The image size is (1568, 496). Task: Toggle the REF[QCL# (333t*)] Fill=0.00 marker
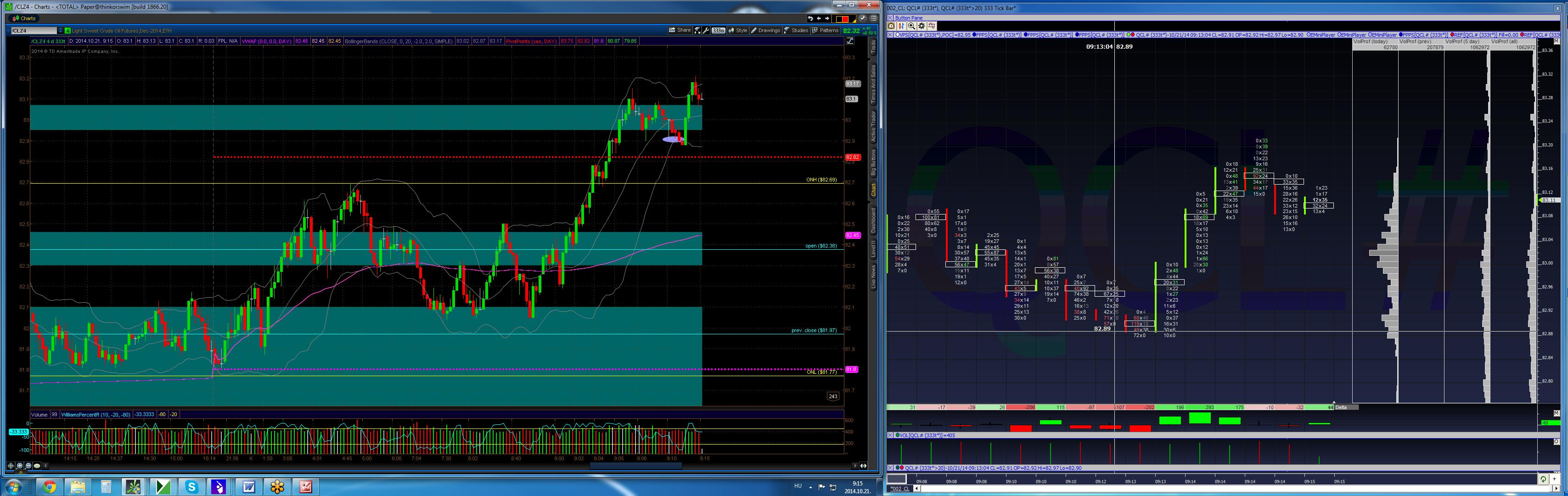(x=1452, y=35)
